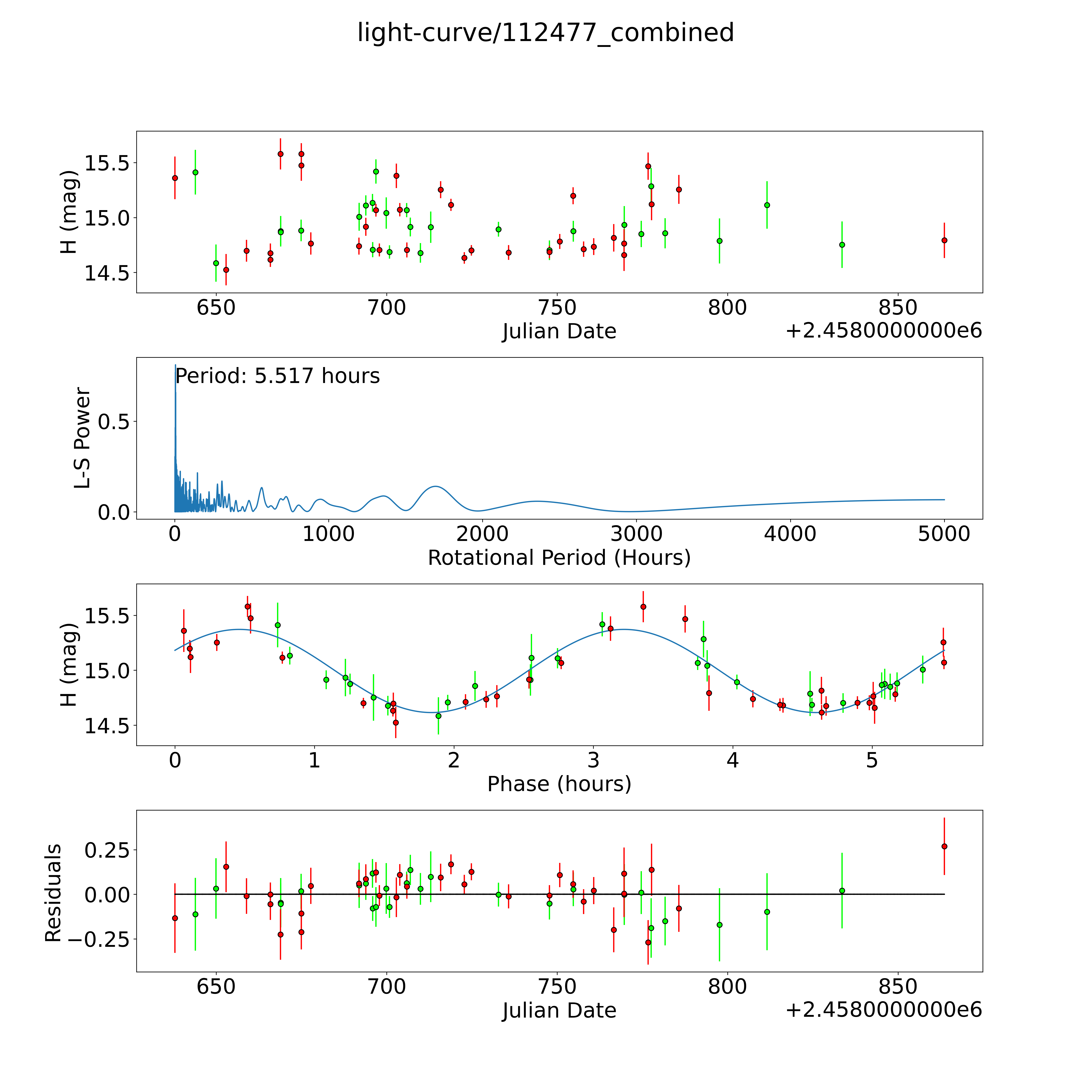Click the '5000' tick on the periodogram axis
Image resolution: width=1092 pixels, height=1092 pixels.
(x=944, y=534)
